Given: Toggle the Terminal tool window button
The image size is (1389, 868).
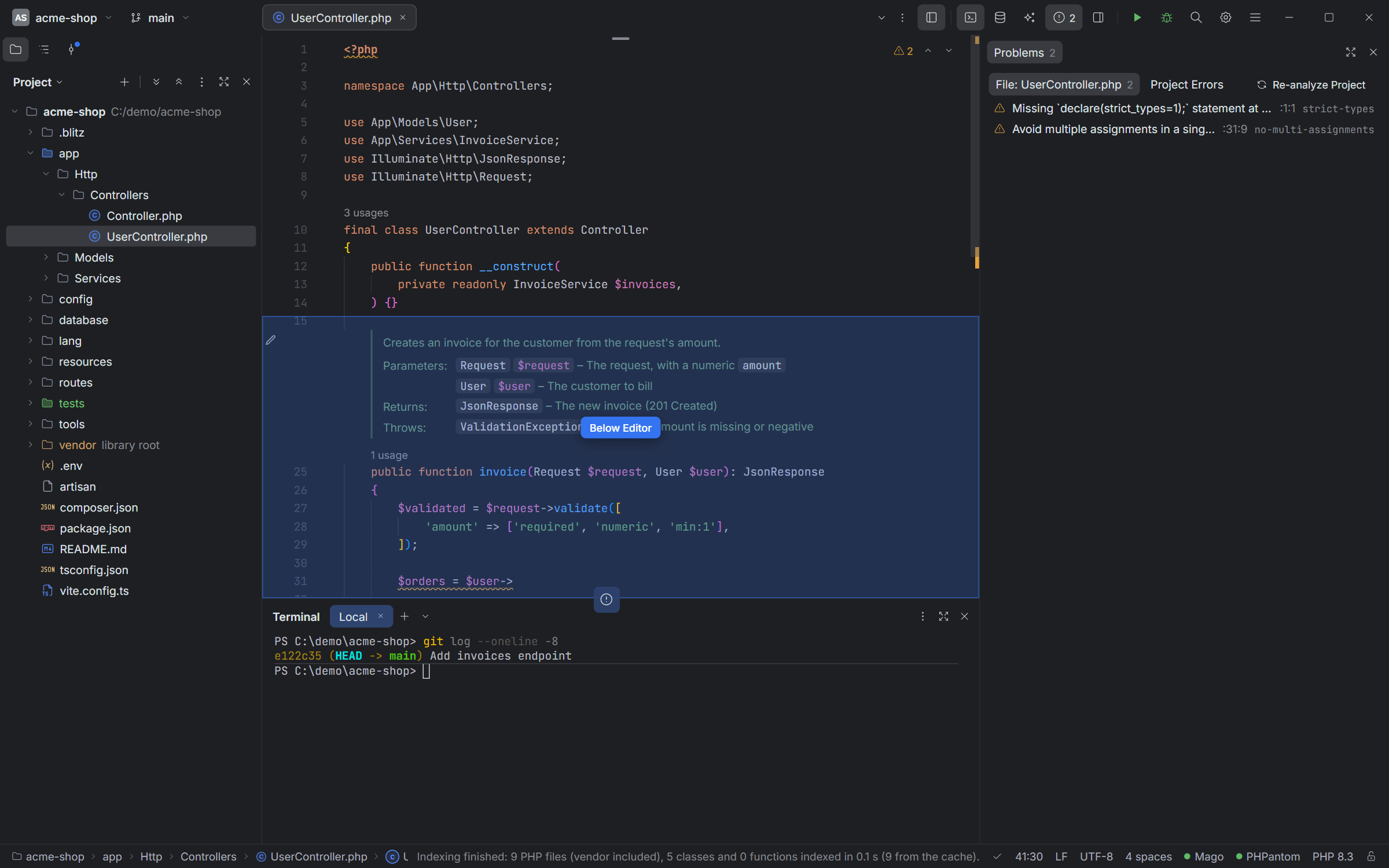Looking at the screenshot, I should [x=971, y=17].
